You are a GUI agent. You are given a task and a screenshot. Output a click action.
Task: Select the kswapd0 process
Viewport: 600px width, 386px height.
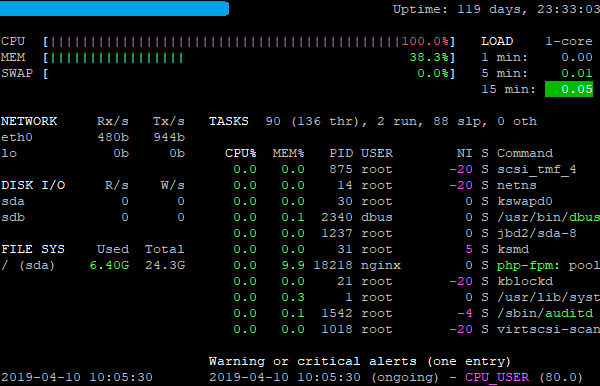(x=525, y=202)
